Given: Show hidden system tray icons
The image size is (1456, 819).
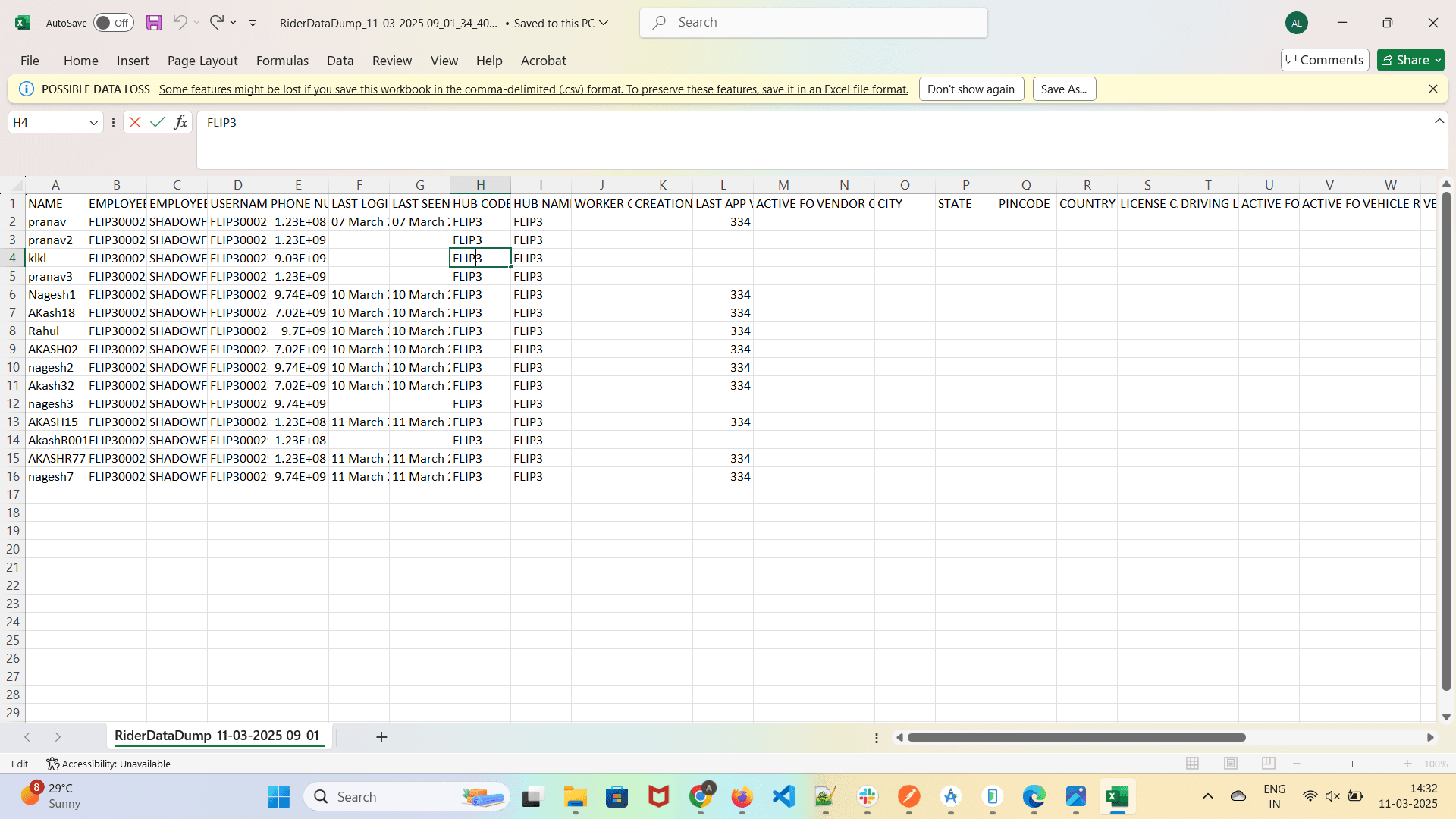Looking at the screenshot, I should [1208, 796].
